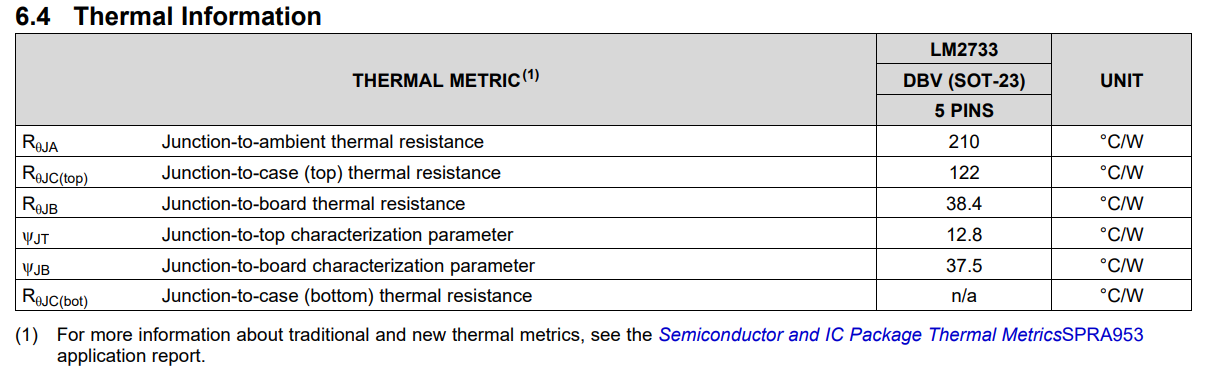This screenshot has height=377, width=1214.
Task: Select the 38.4 value cell
Action: point(964,204)
